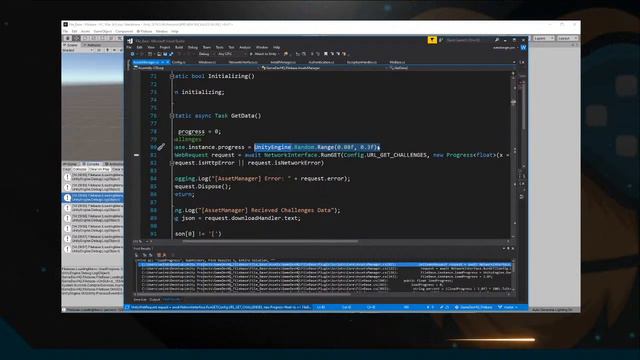
Task: Click the code editor vertical scrollbar
Action: click(x=513, y=155)
